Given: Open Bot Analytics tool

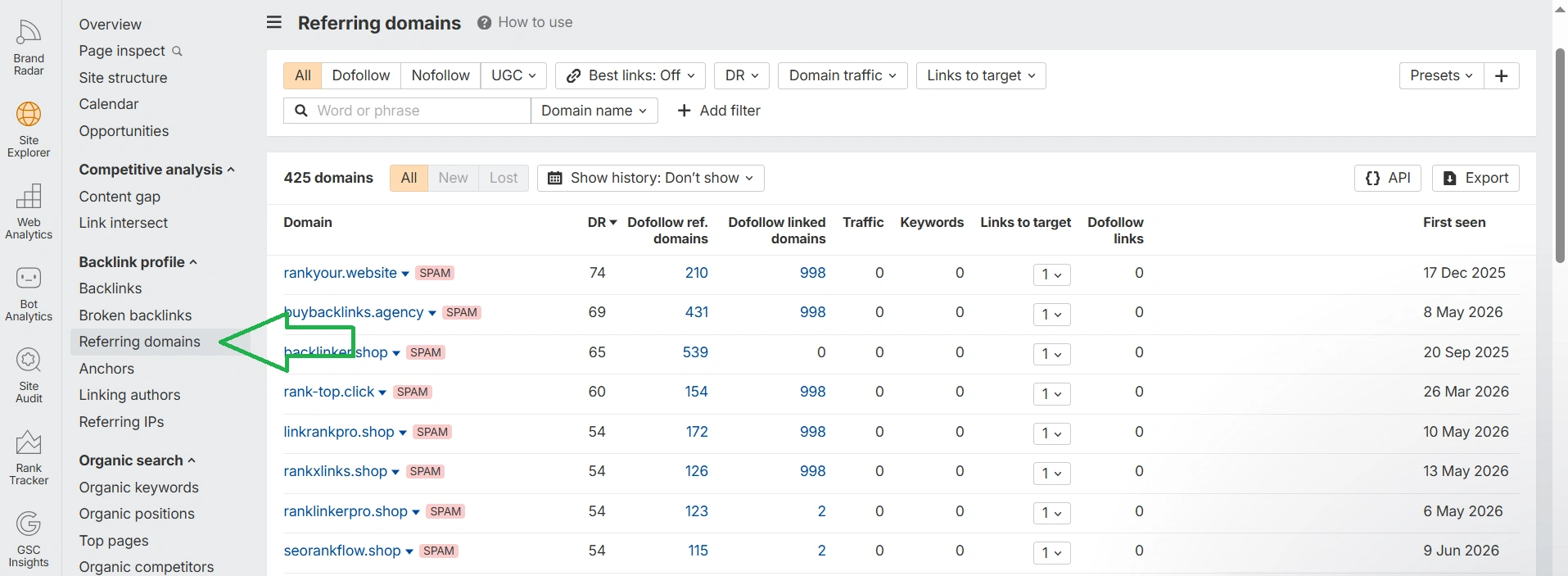Looking at the screenshot, I should [29, 294].
